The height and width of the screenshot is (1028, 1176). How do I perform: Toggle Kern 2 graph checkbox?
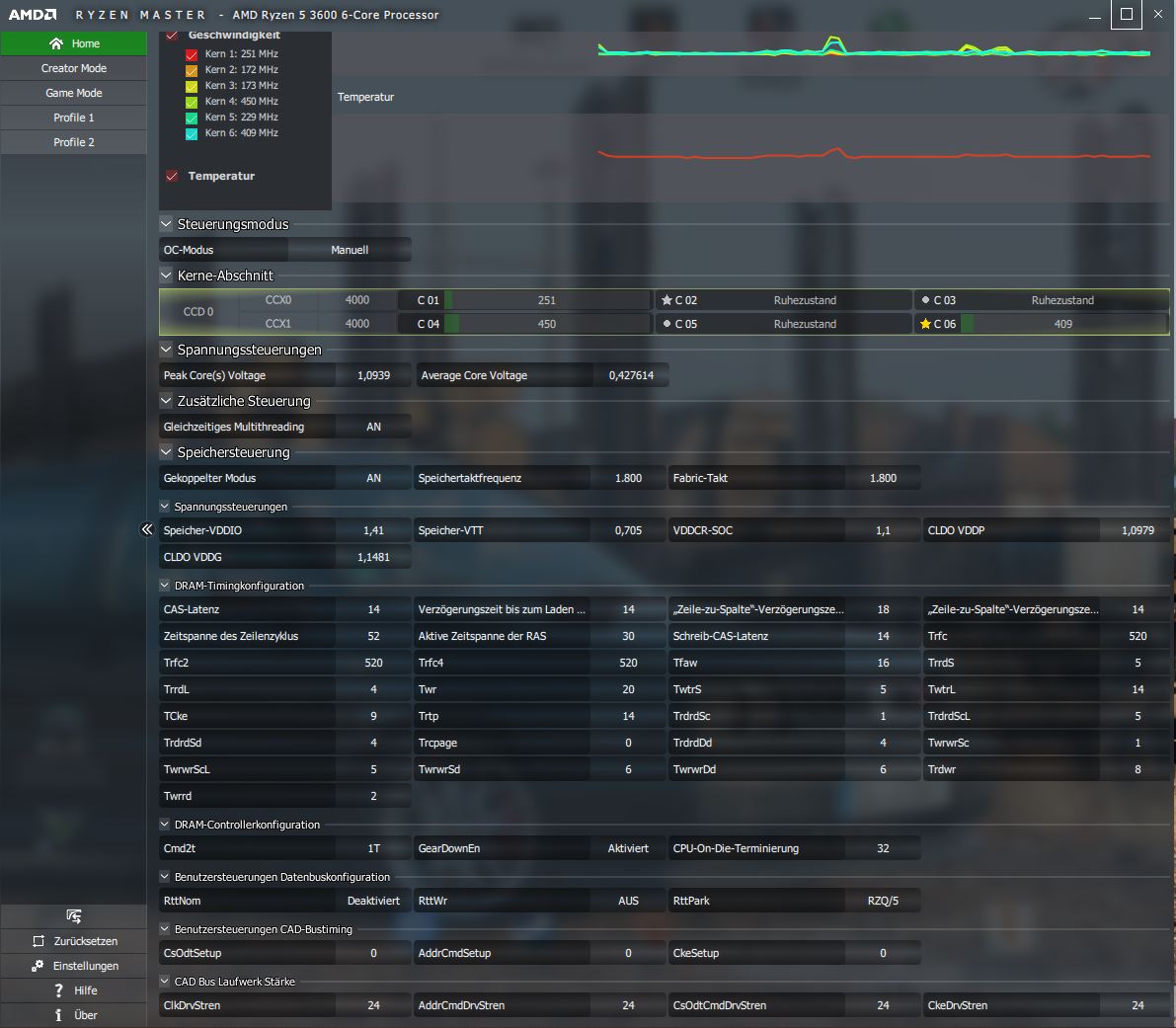[192, 70]
